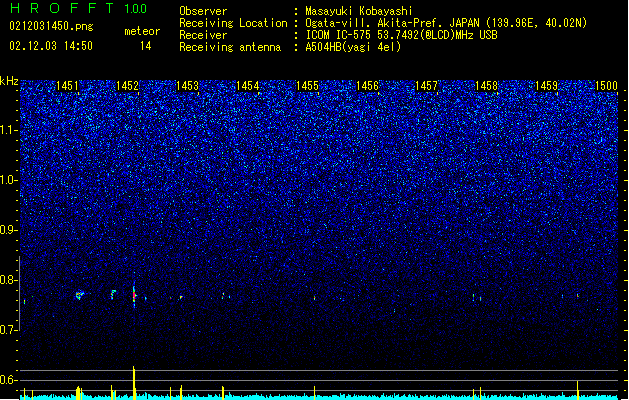This screenshot has width=629, height=400.
Task: Click the 1456 time marker
Action: [367, 86]
